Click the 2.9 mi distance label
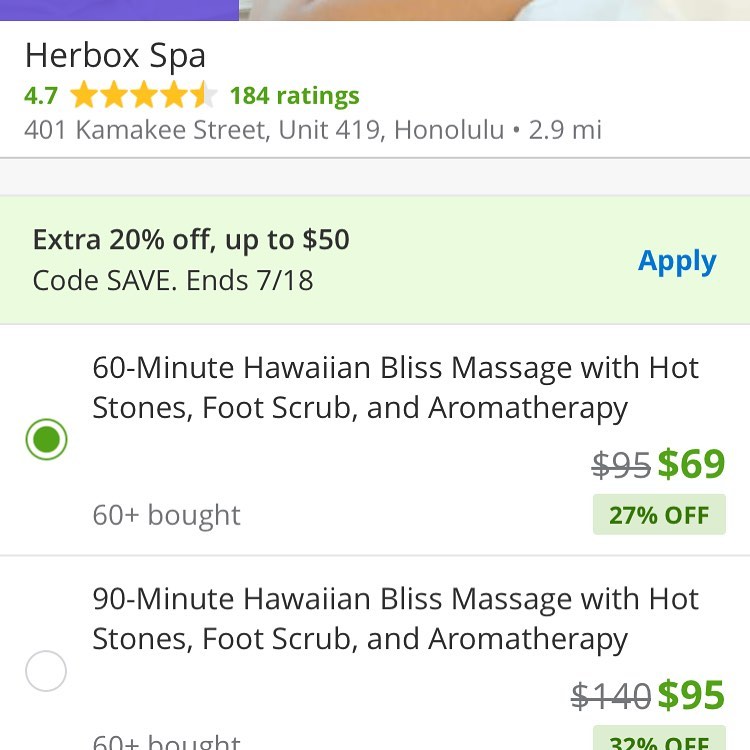The image size is (750, 750). [x=565, y=130]
